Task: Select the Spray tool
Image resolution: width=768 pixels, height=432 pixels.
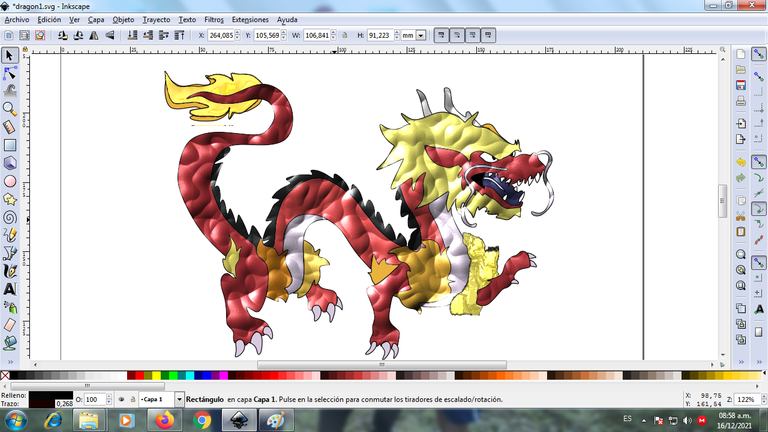Action: click(x=9, y=307)
